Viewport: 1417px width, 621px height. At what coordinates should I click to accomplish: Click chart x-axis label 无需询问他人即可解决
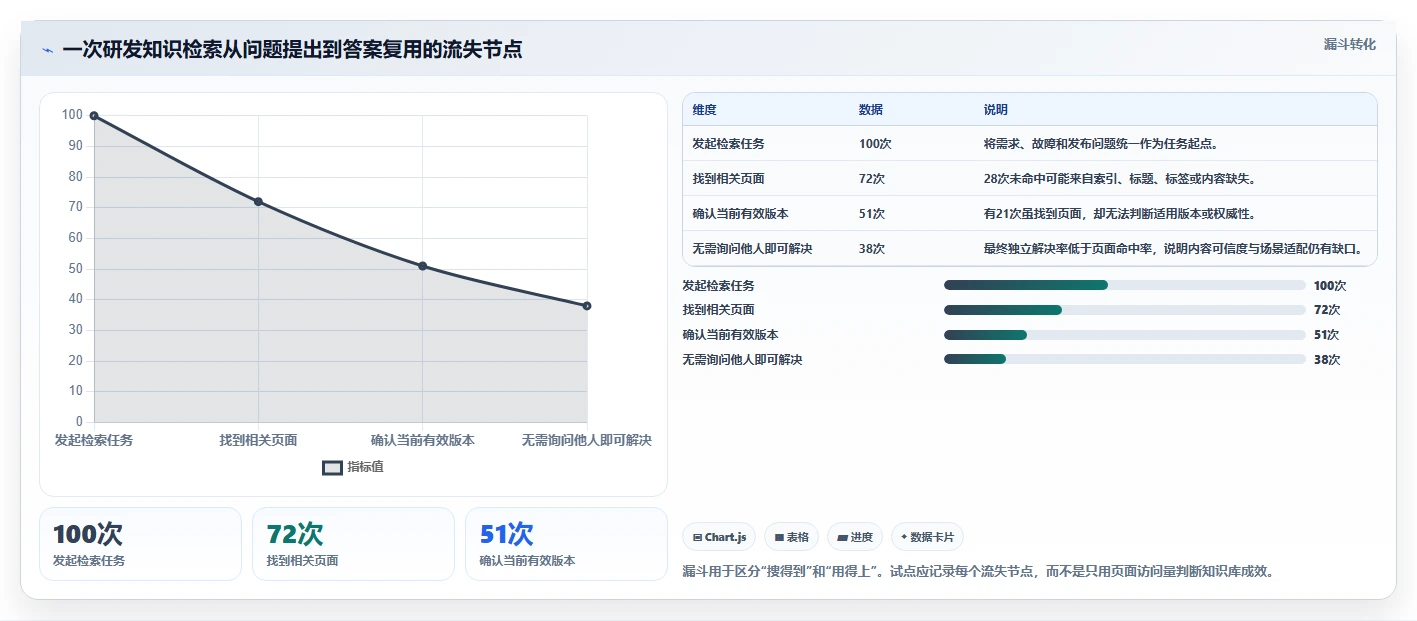[587, 441]
